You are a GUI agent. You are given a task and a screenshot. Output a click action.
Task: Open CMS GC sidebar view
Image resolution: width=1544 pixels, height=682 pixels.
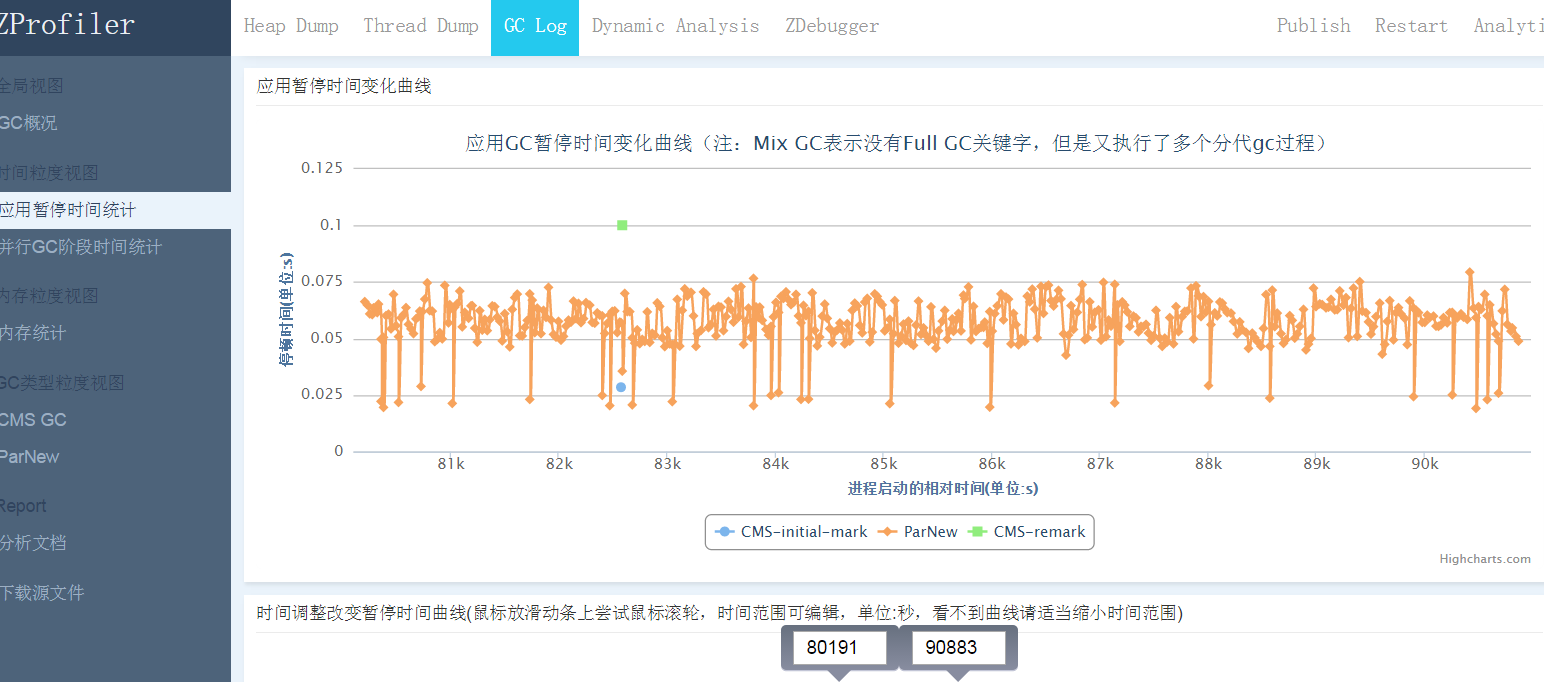[x=33, y=420]
